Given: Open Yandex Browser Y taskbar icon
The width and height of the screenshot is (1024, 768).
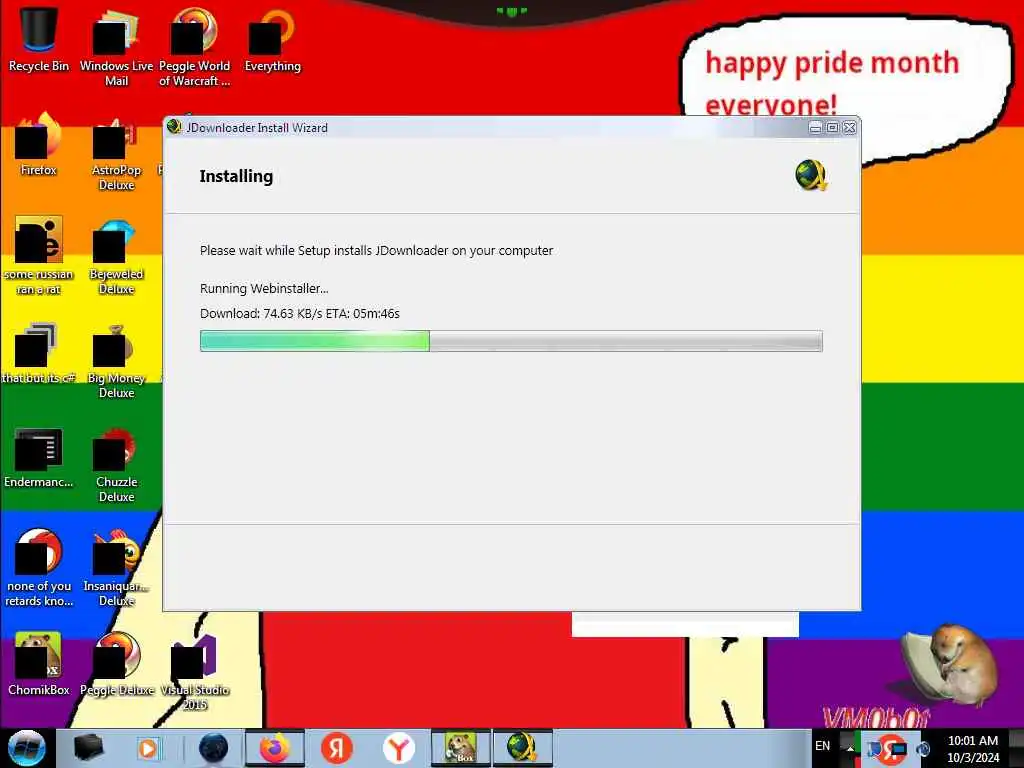Looking at the screenshot, I should point(398,748).
